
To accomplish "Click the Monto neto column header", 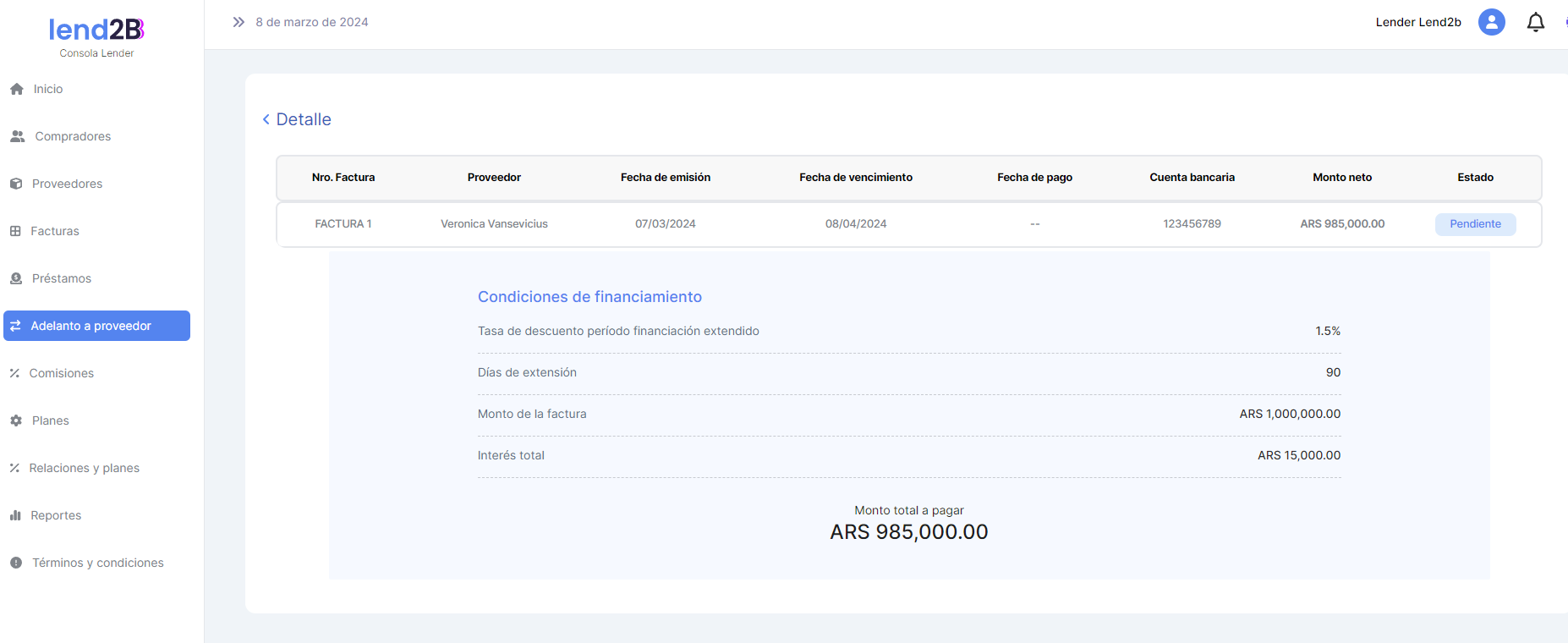I will [1341, 178].
